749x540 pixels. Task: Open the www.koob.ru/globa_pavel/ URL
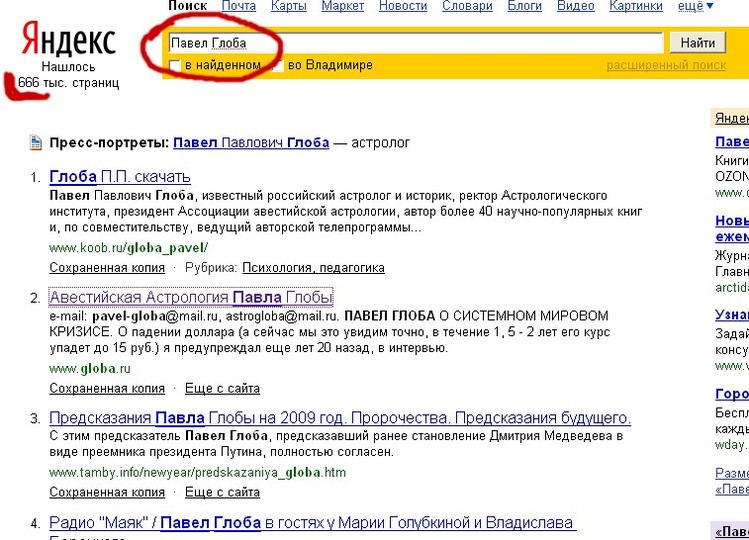pos(128,248)
